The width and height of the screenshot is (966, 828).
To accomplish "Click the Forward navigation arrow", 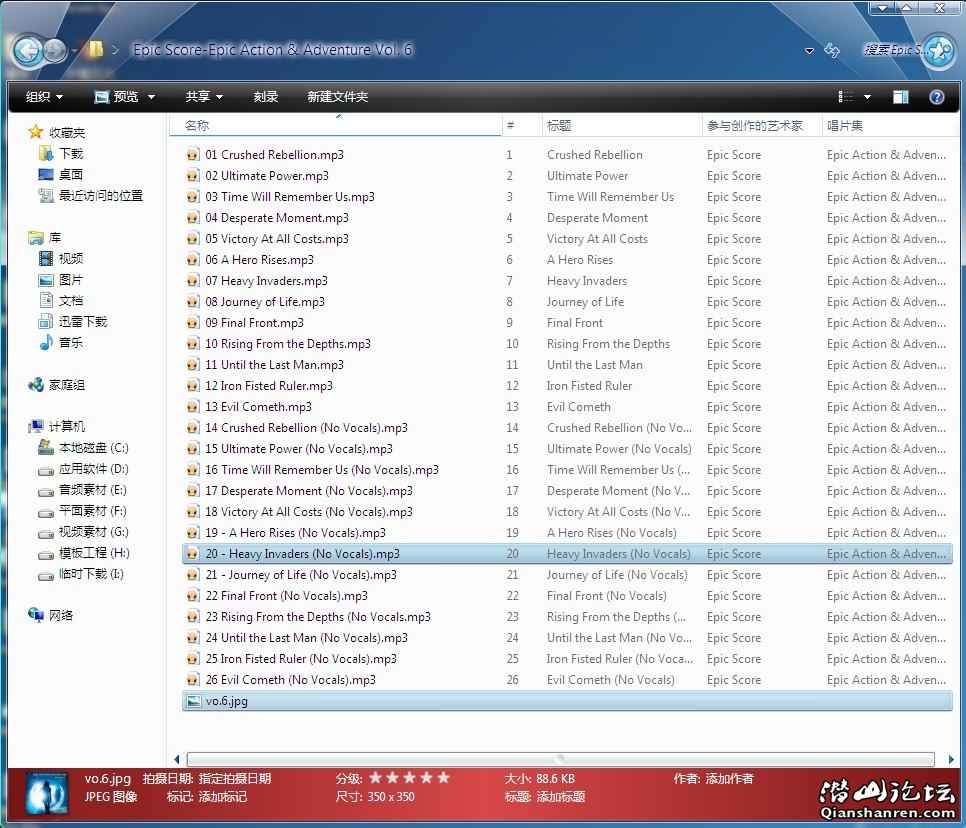I will coord(55,51).
